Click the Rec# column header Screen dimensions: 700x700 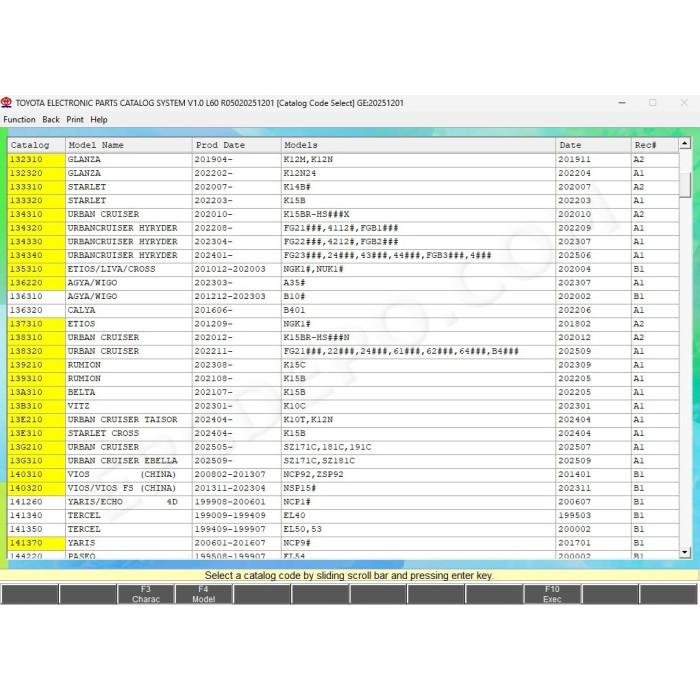(655, 145)
